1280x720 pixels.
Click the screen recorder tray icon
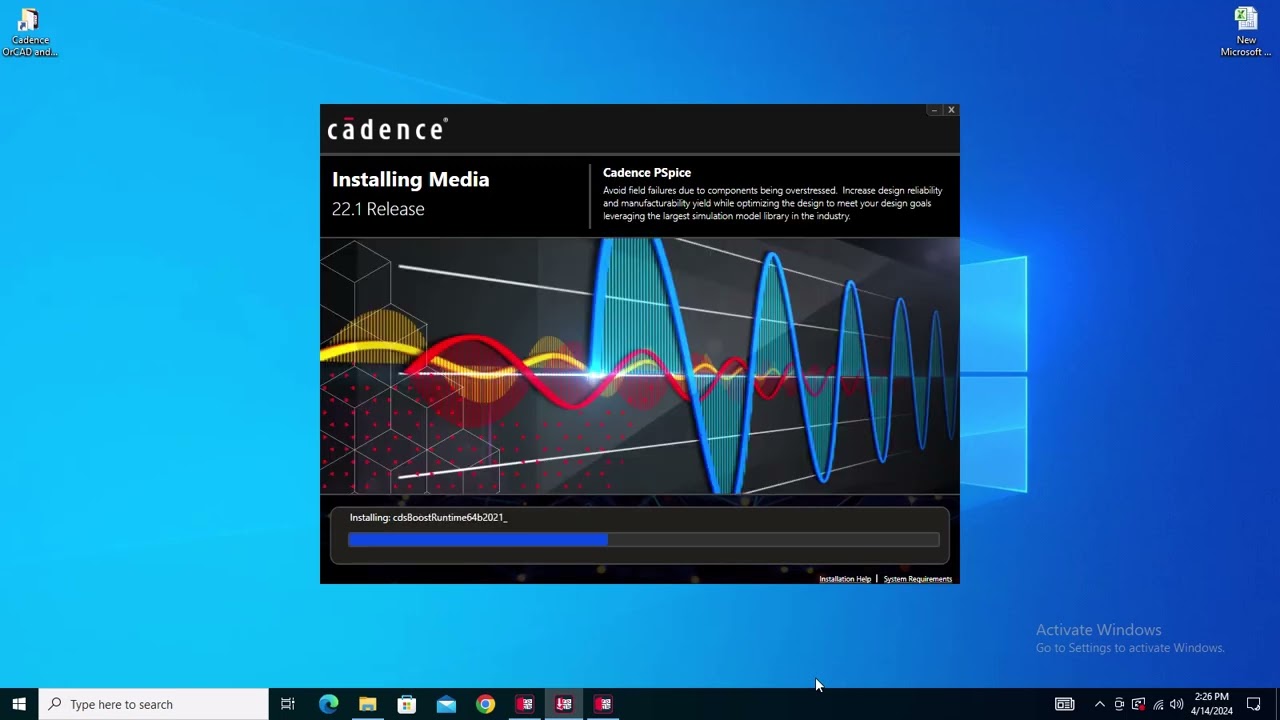point(1138,704)
